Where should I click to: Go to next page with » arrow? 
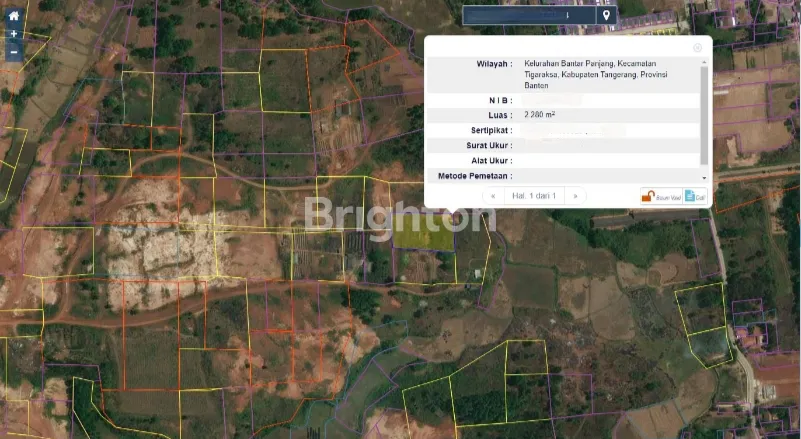pyautogui.click(x=575, y=196)
